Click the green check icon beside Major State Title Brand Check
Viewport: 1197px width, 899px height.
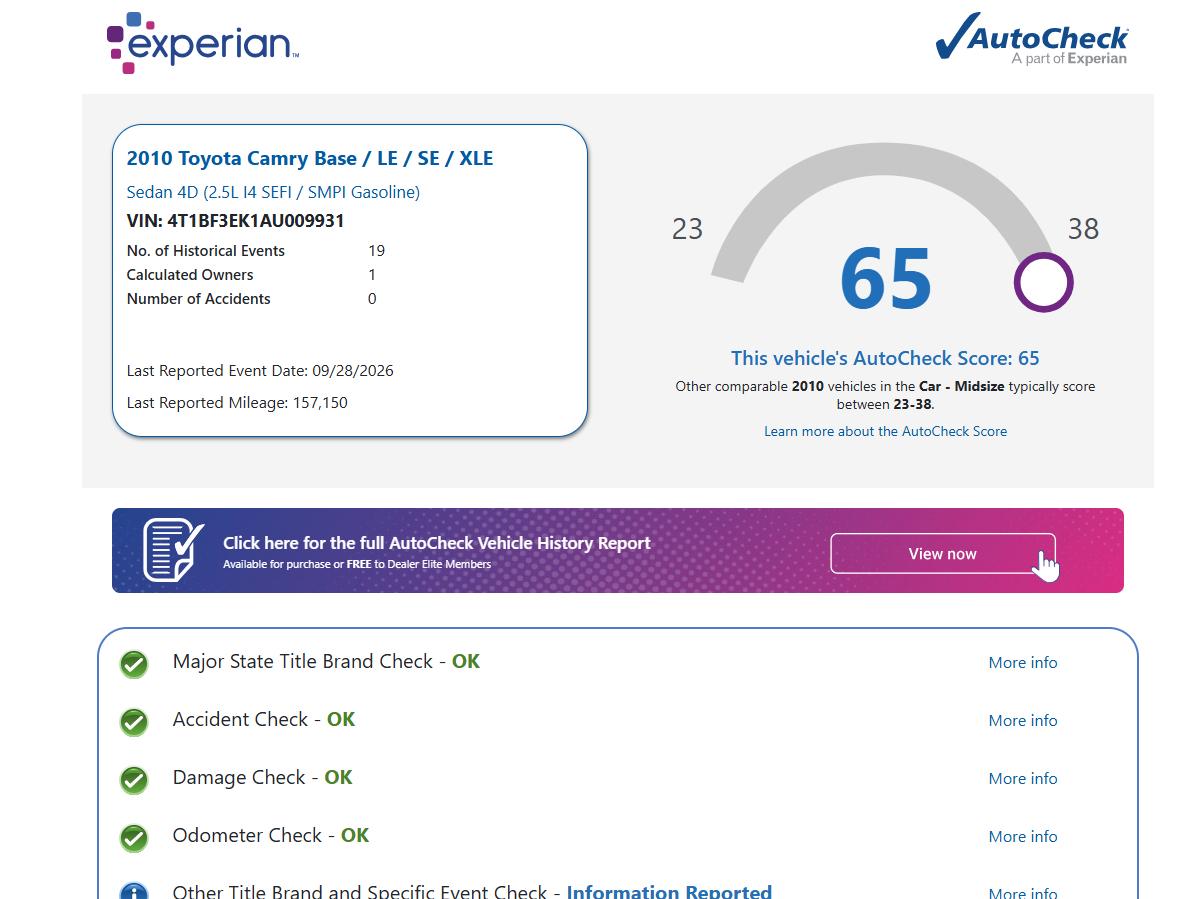134,664
